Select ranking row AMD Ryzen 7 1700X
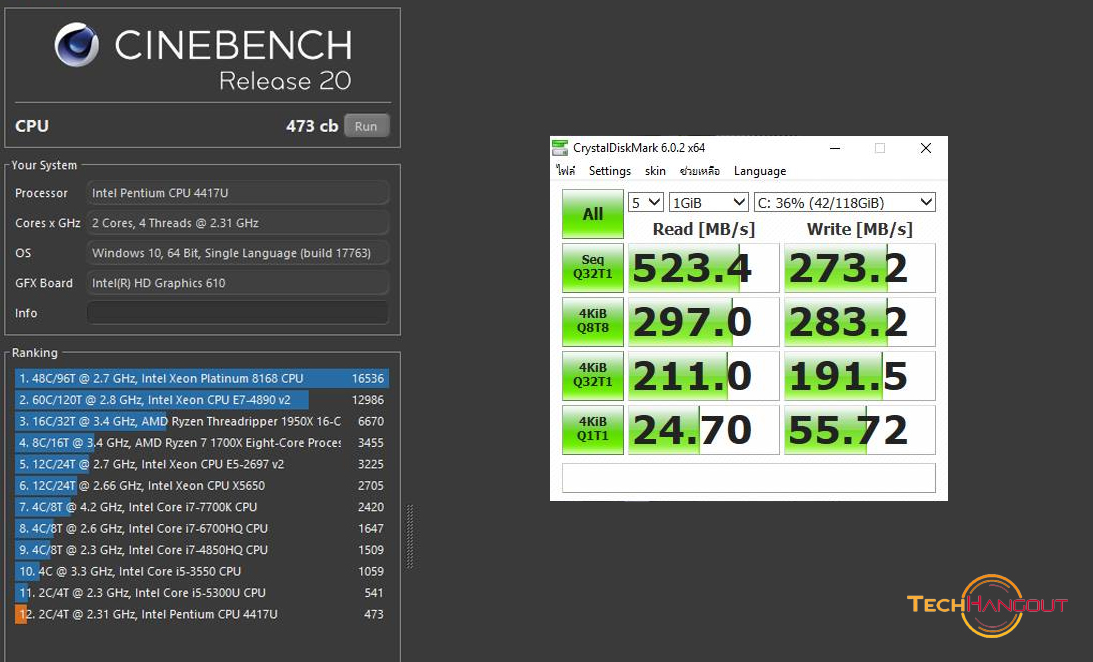This screenshot has width=1093, height=662. pos(201,442)
